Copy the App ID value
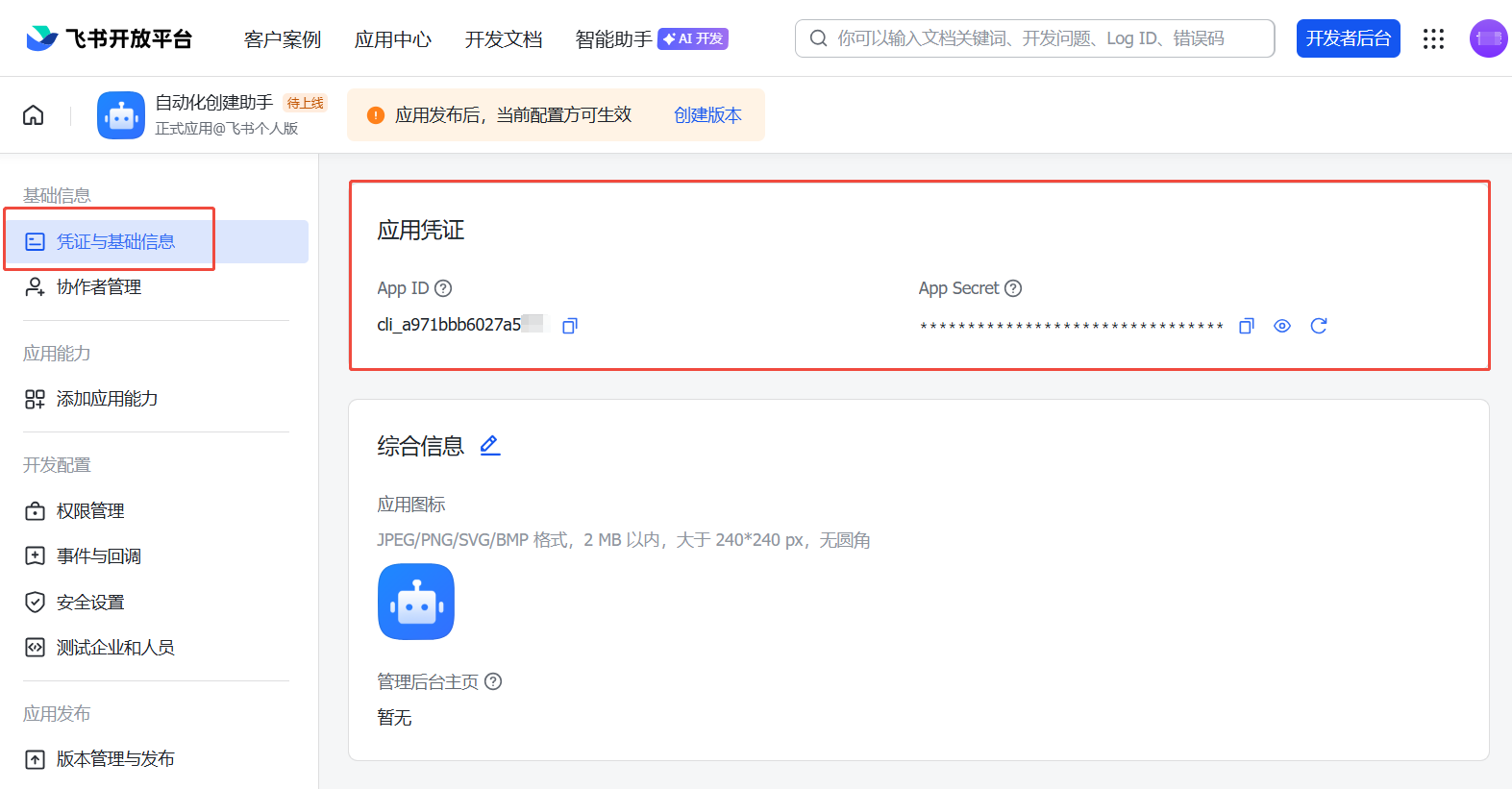Screen dimensions: 1512x789 pyautogui.click(x=570, y=326)
